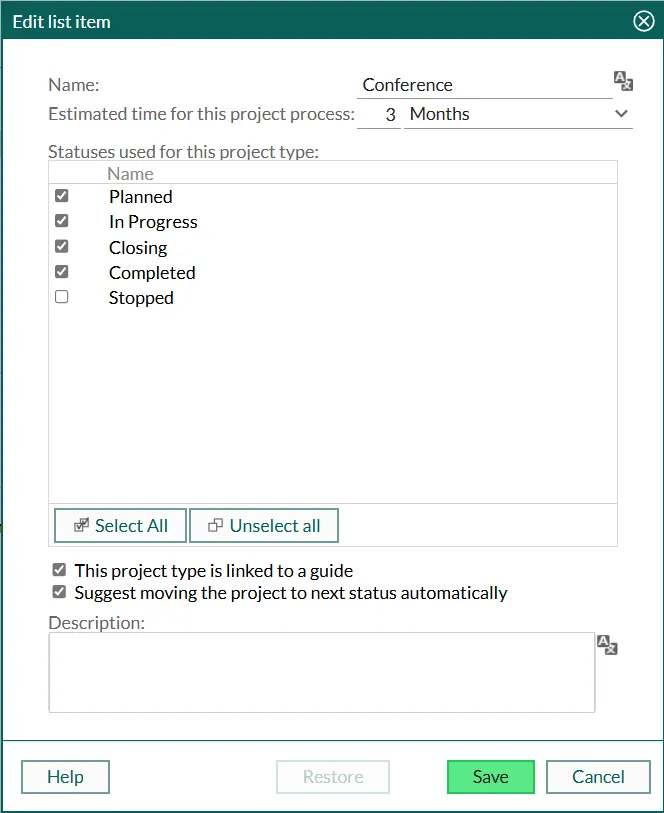This screenshot has height=813, width=664.
Task: Enable the Stopped status checkbox
Action: (x=62, y=297)
